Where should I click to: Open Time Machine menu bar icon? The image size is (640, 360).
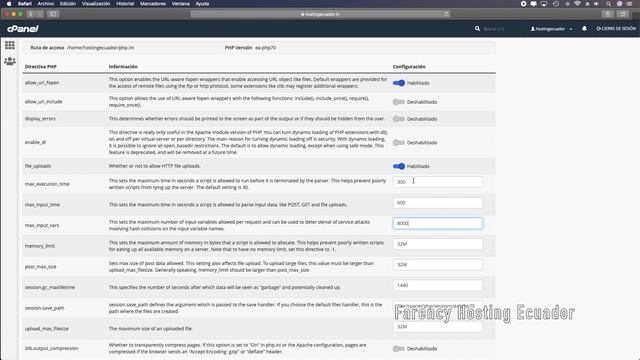click(x=556, y=4)
